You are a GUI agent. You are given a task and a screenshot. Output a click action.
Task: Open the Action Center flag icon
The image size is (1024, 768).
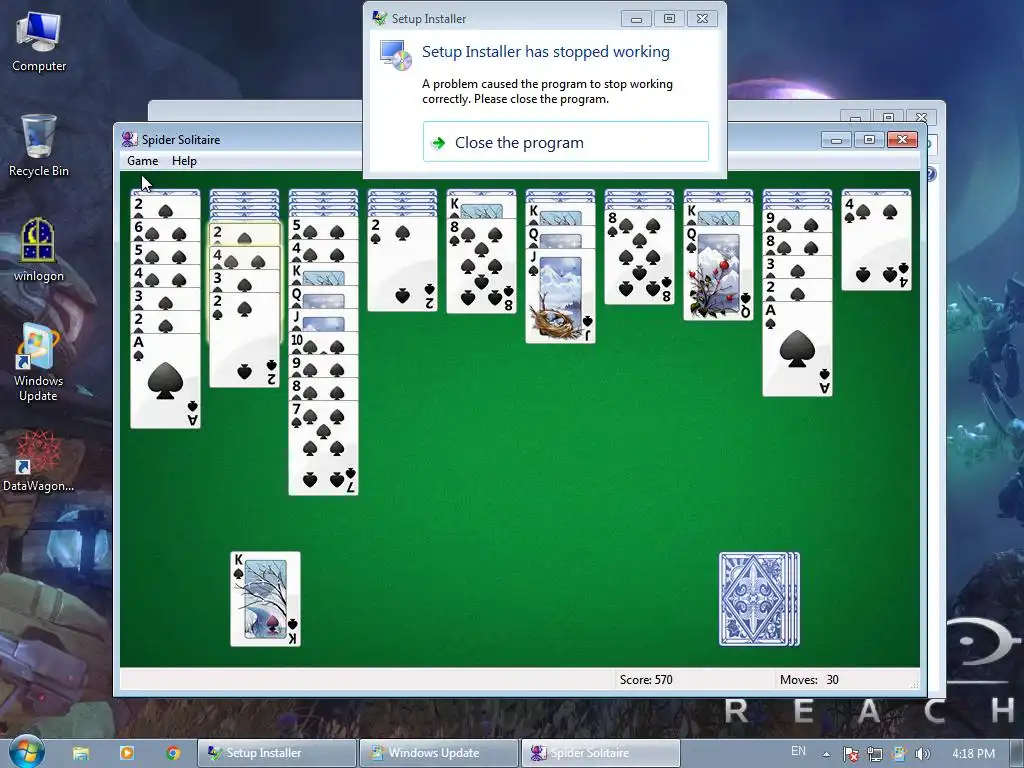850,754
